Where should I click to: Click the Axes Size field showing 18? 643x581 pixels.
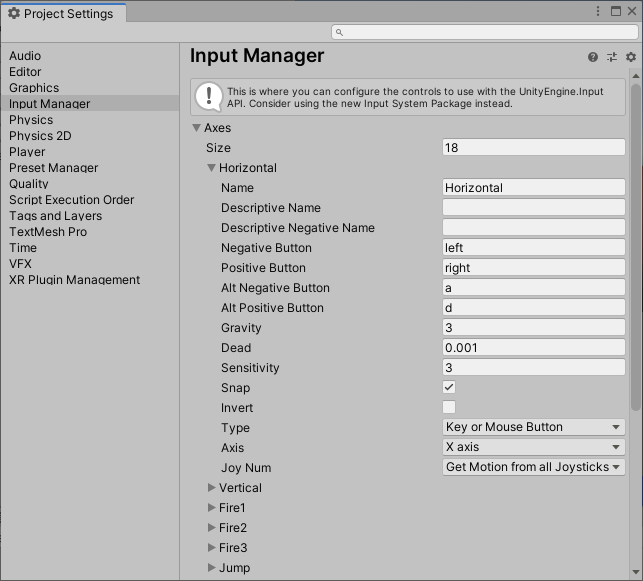coord(534,147)
